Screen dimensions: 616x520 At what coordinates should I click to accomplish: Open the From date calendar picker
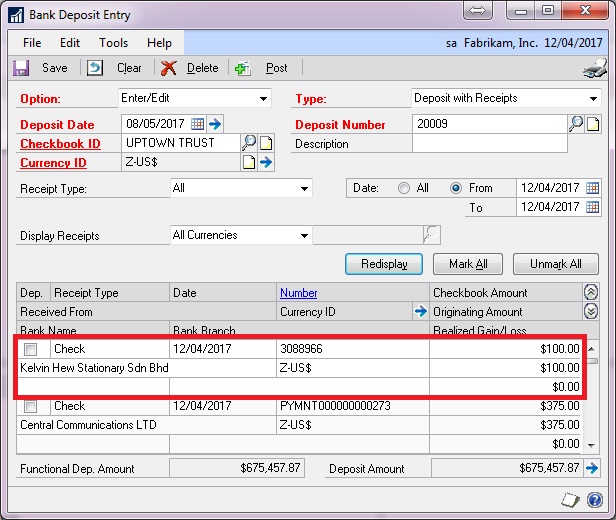click(592, 188)
